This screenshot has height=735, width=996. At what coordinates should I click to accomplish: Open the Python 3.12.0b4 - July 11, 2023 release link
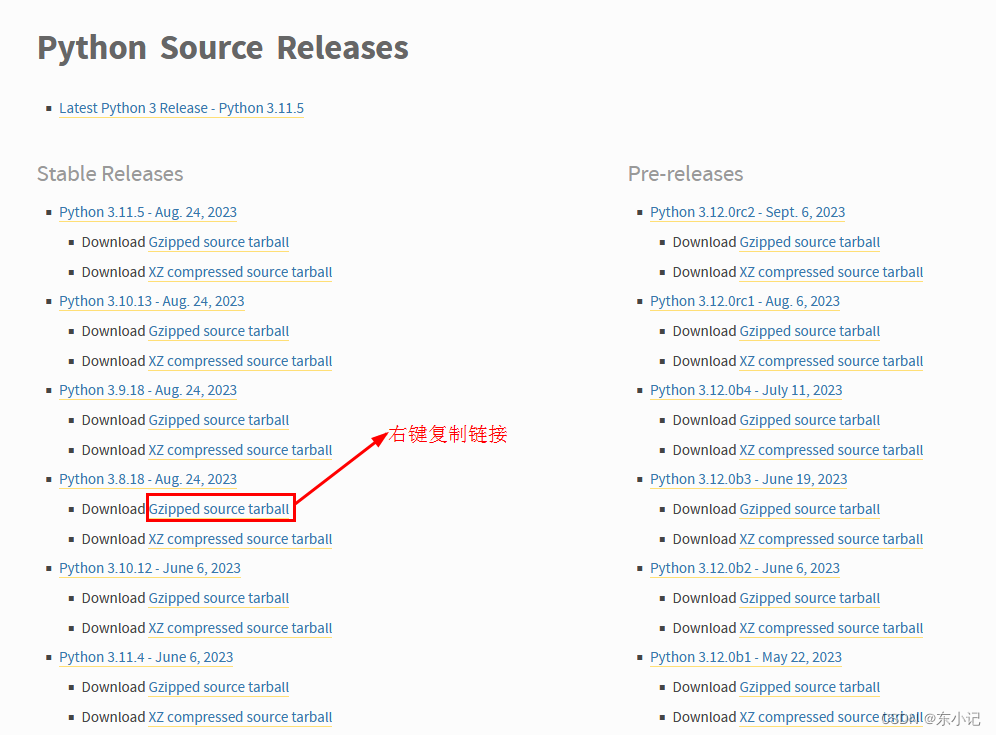pyautogui.click(x=746, y=390)
